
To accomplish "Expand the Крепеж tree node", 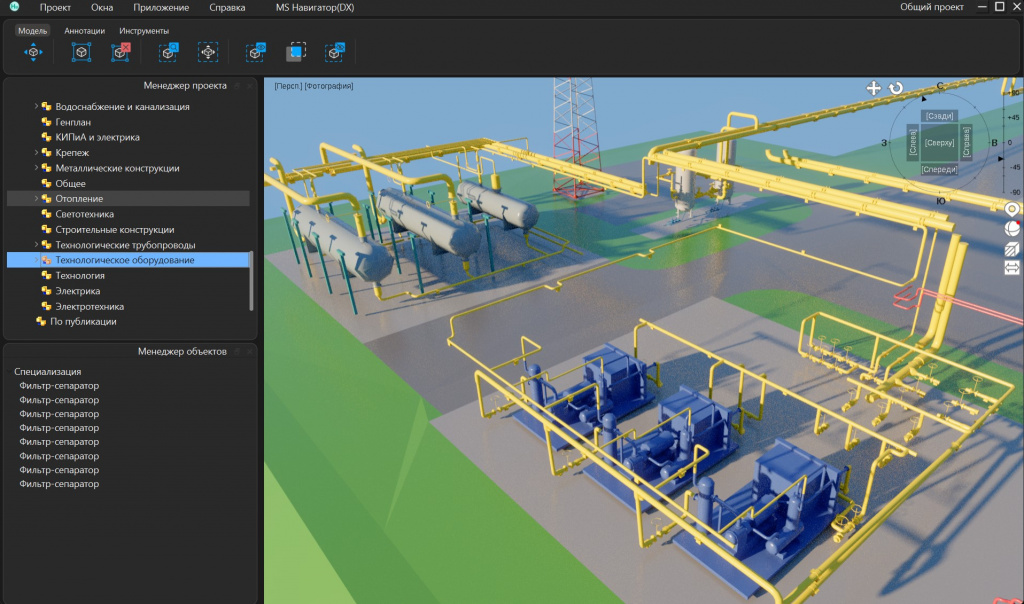I will click(36, 152).
